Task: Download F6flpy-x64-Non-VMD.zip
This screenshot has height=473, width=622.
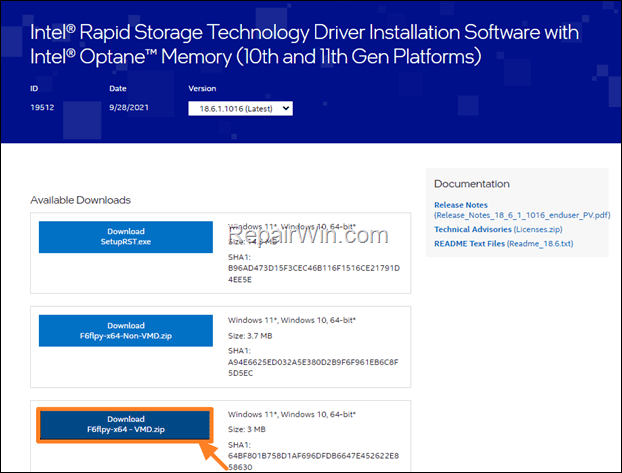Action: pyautogui.click(x=126, y=331)
